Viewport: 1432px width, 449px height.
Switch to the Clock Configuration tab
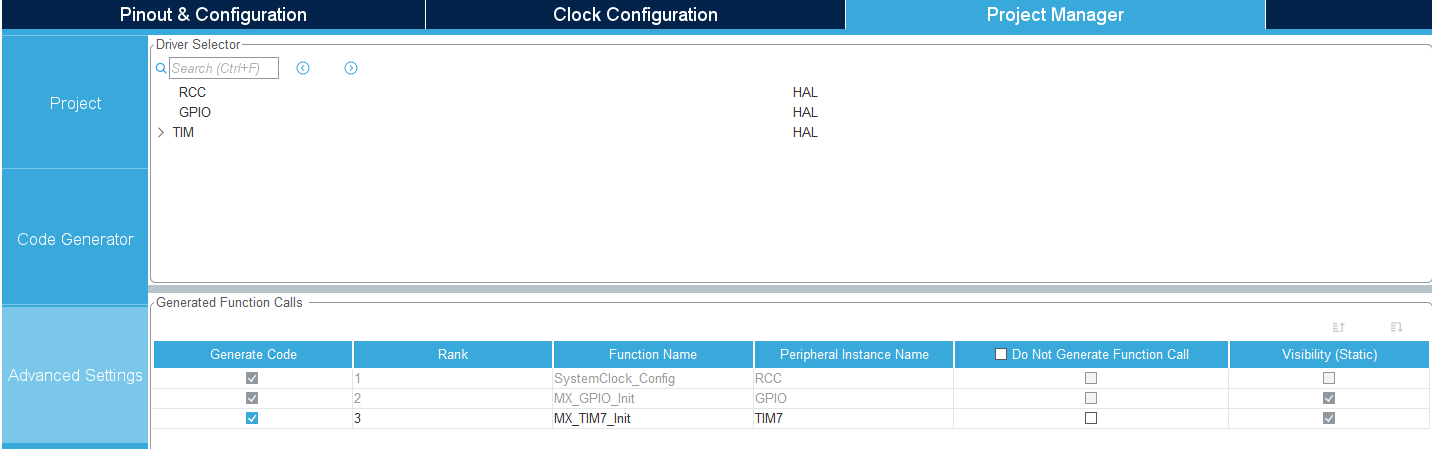coord(635,15)
